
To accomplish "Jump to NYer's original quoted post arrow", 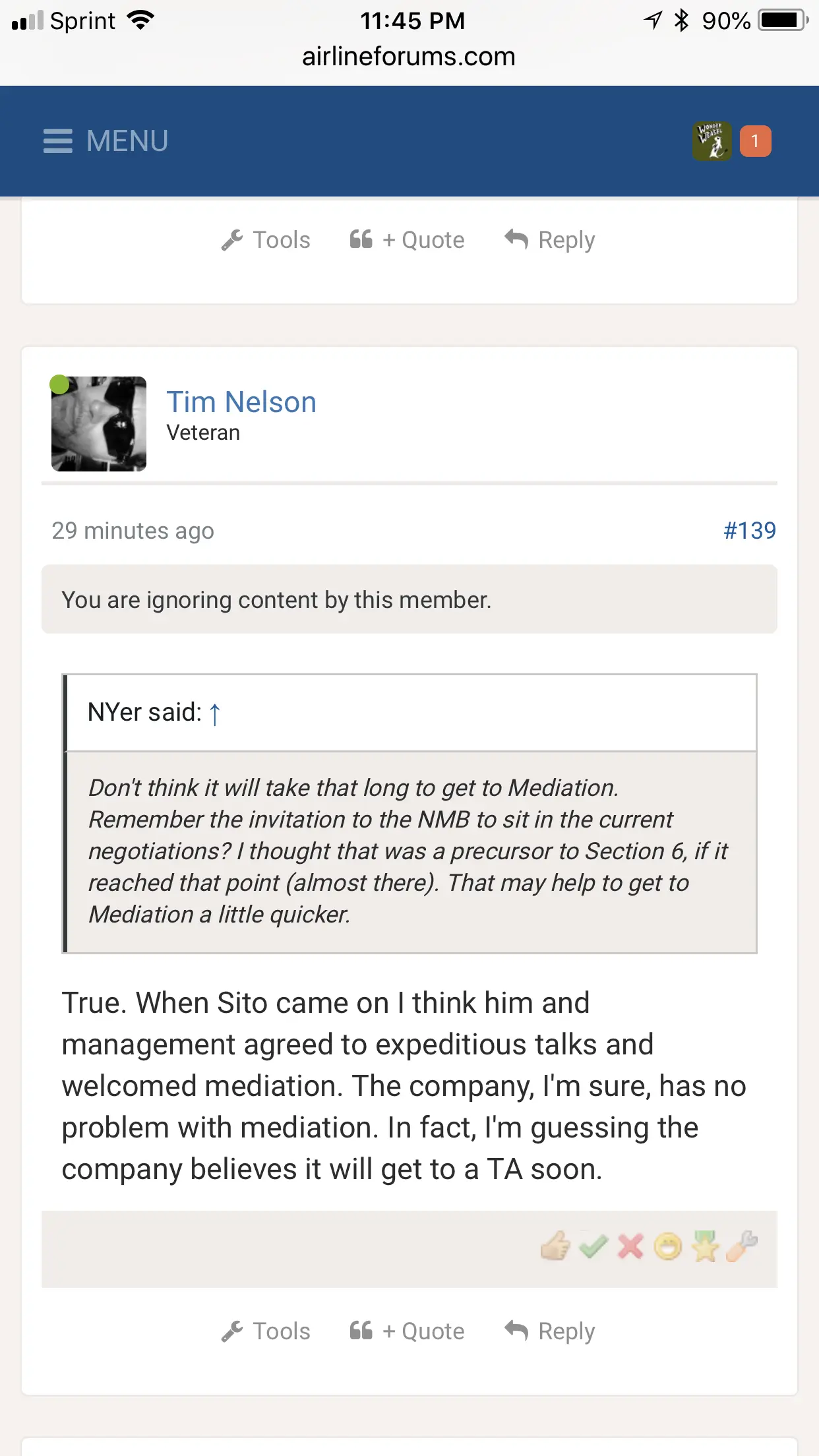I will (x=215, y=713).
